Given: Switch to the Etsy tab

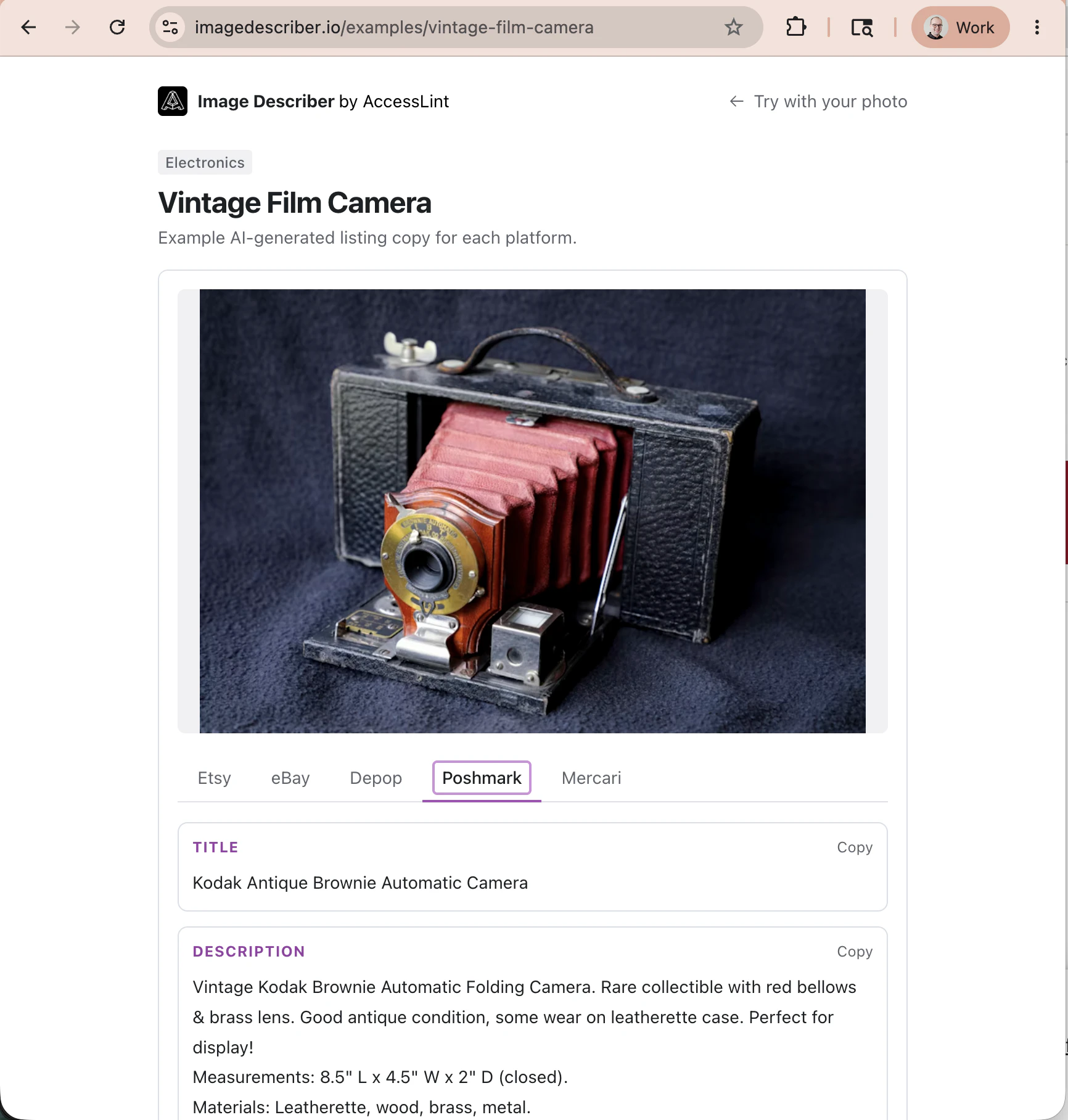Looking at the screenshot, I should (x=214, y=778).
